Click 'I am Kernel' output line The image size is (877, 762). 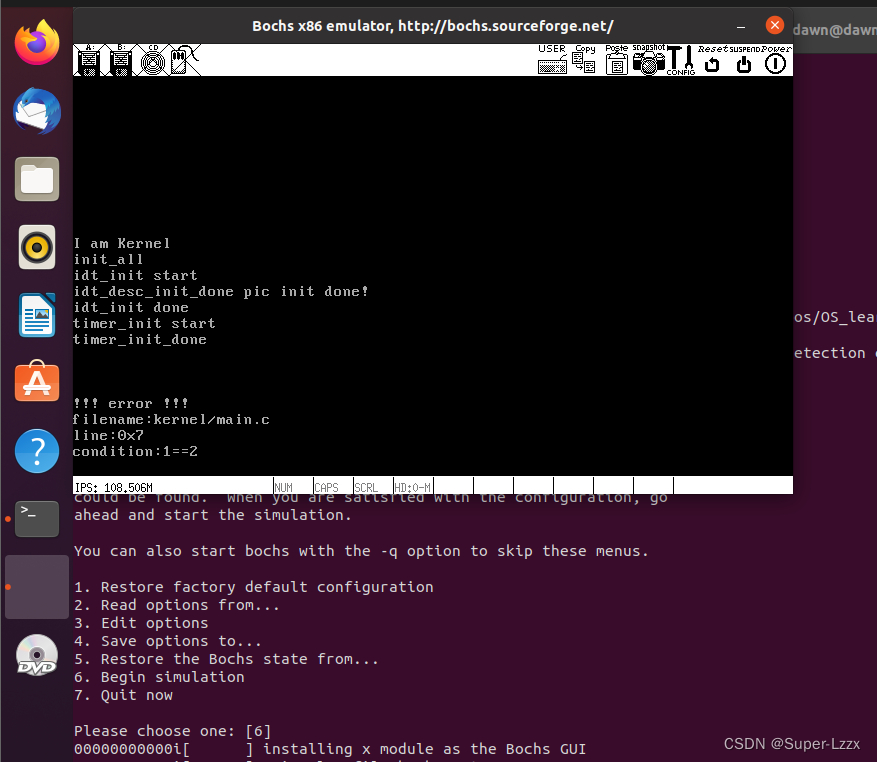pyautogui.click(x=121, y=243)
